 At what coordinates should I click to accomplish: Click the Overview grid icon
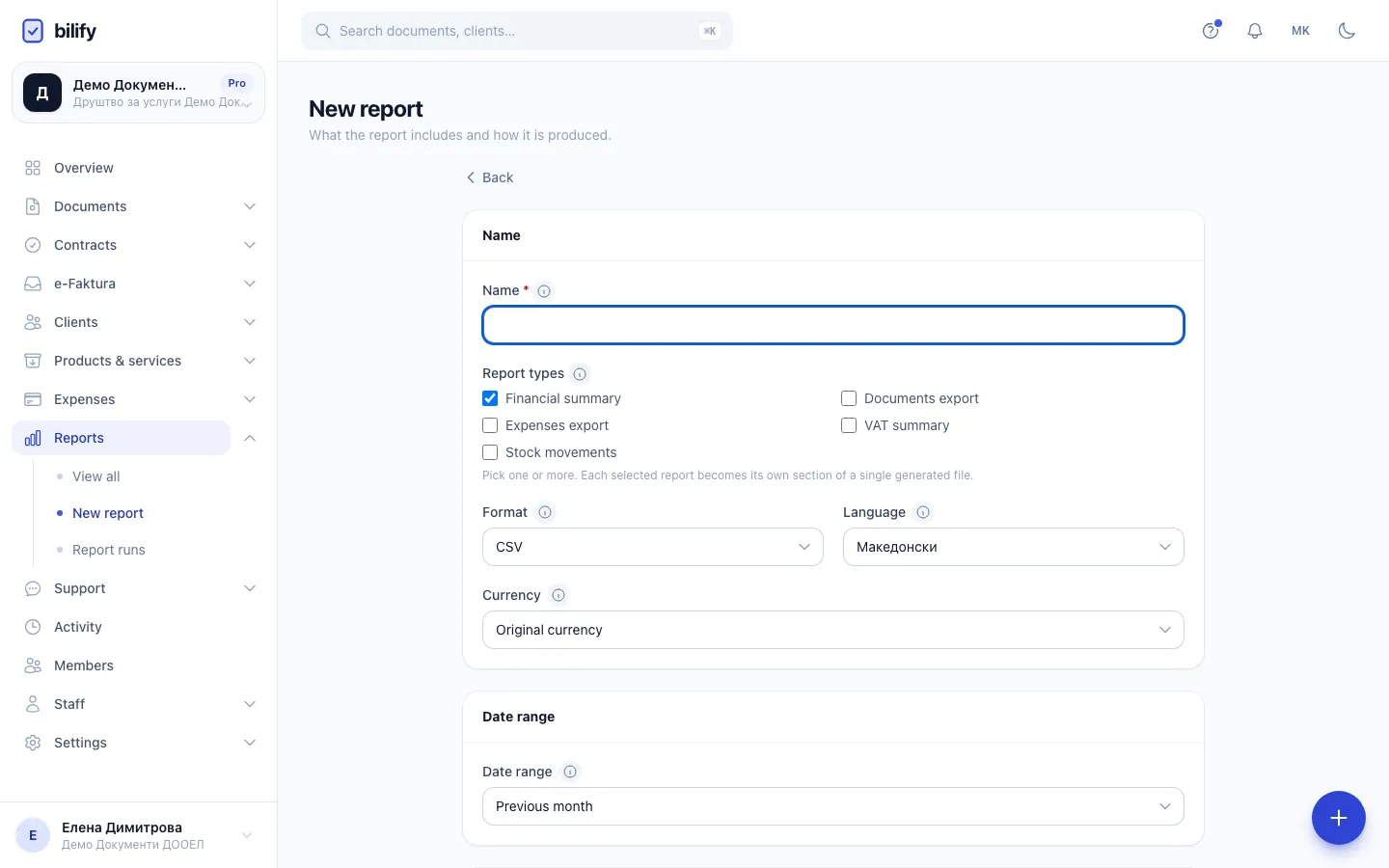pos(33,168)
